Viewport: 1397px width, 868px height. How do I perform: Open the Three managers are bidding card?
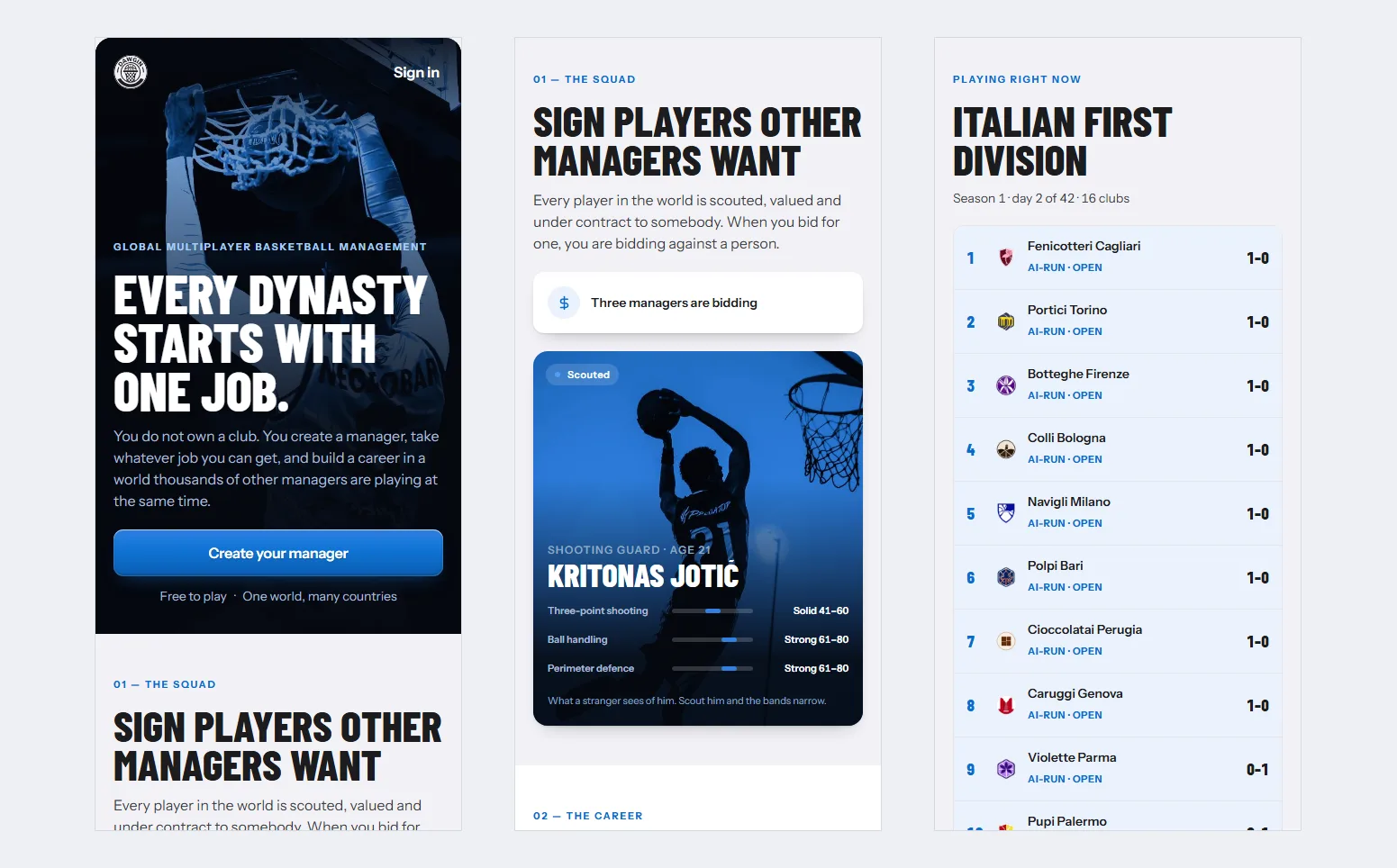pos(698,303)
